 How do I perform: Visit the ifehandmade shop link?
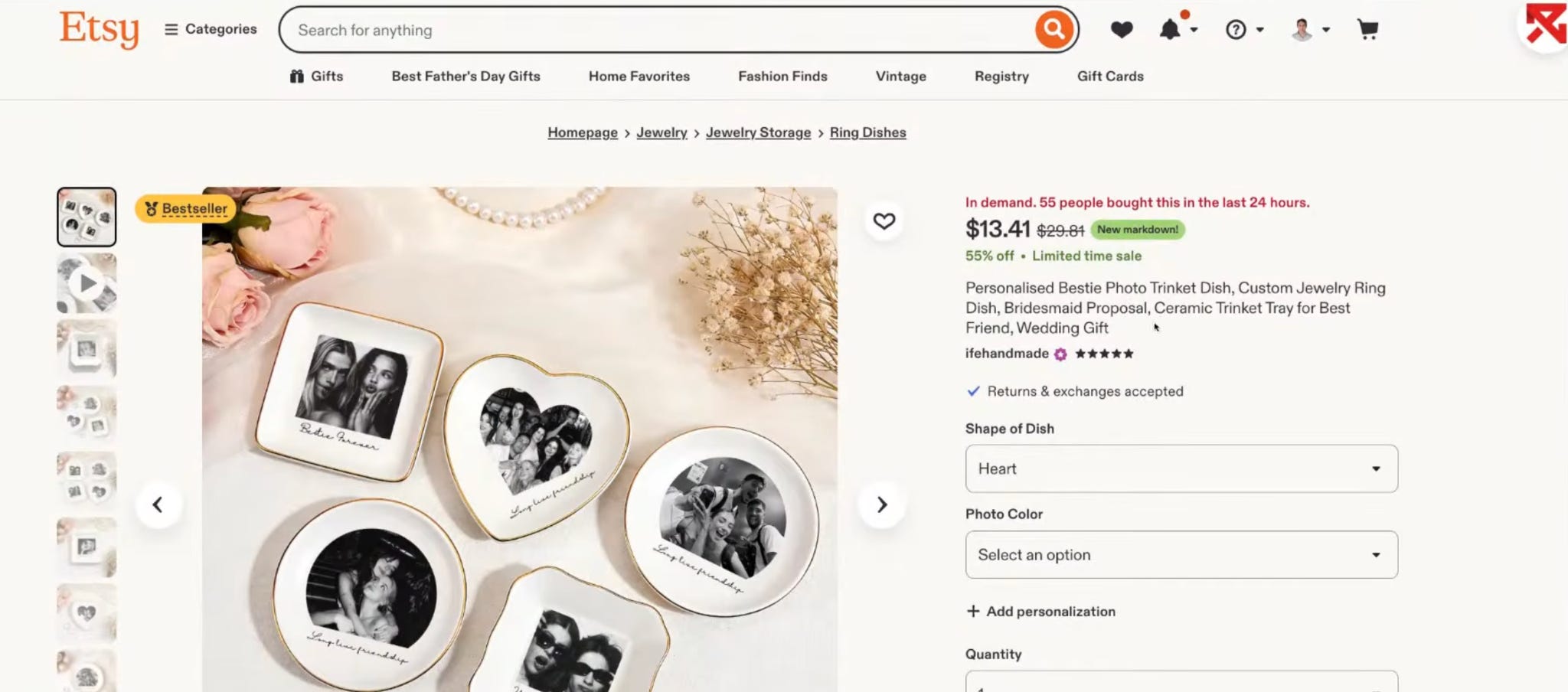(1007, 354)
